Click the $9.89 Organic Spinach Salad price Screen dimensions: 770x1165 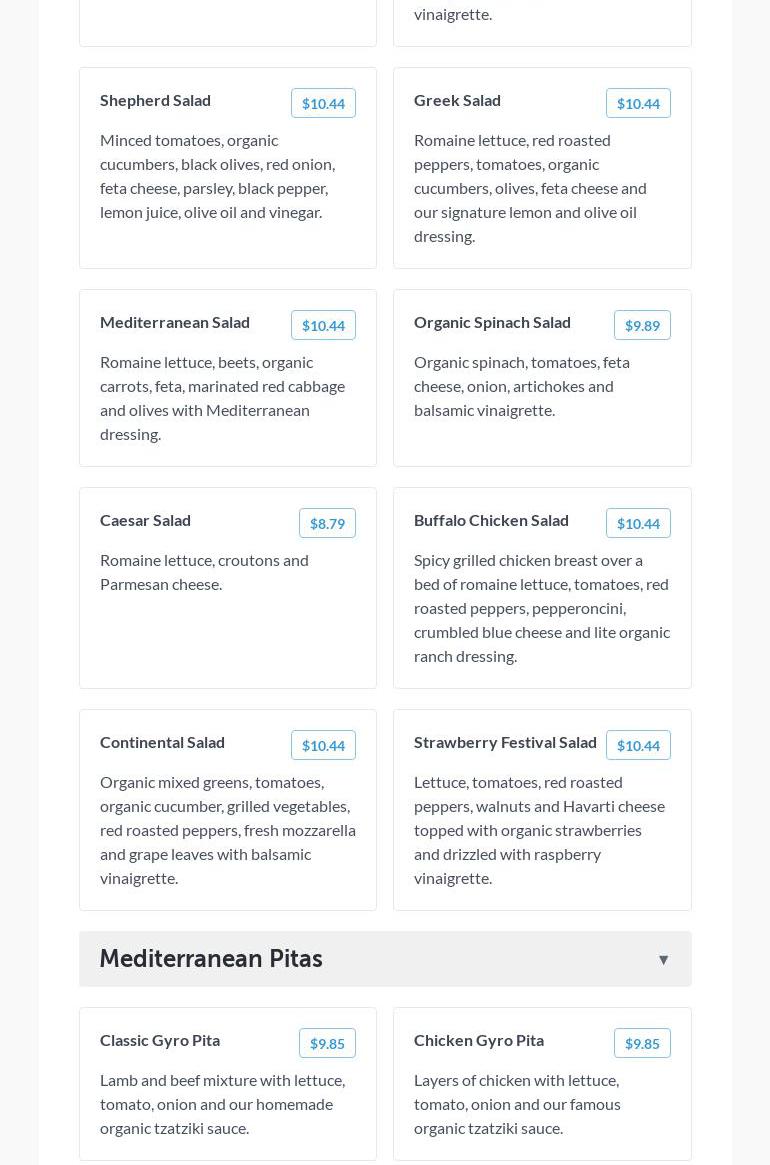[x=642, y=325]
